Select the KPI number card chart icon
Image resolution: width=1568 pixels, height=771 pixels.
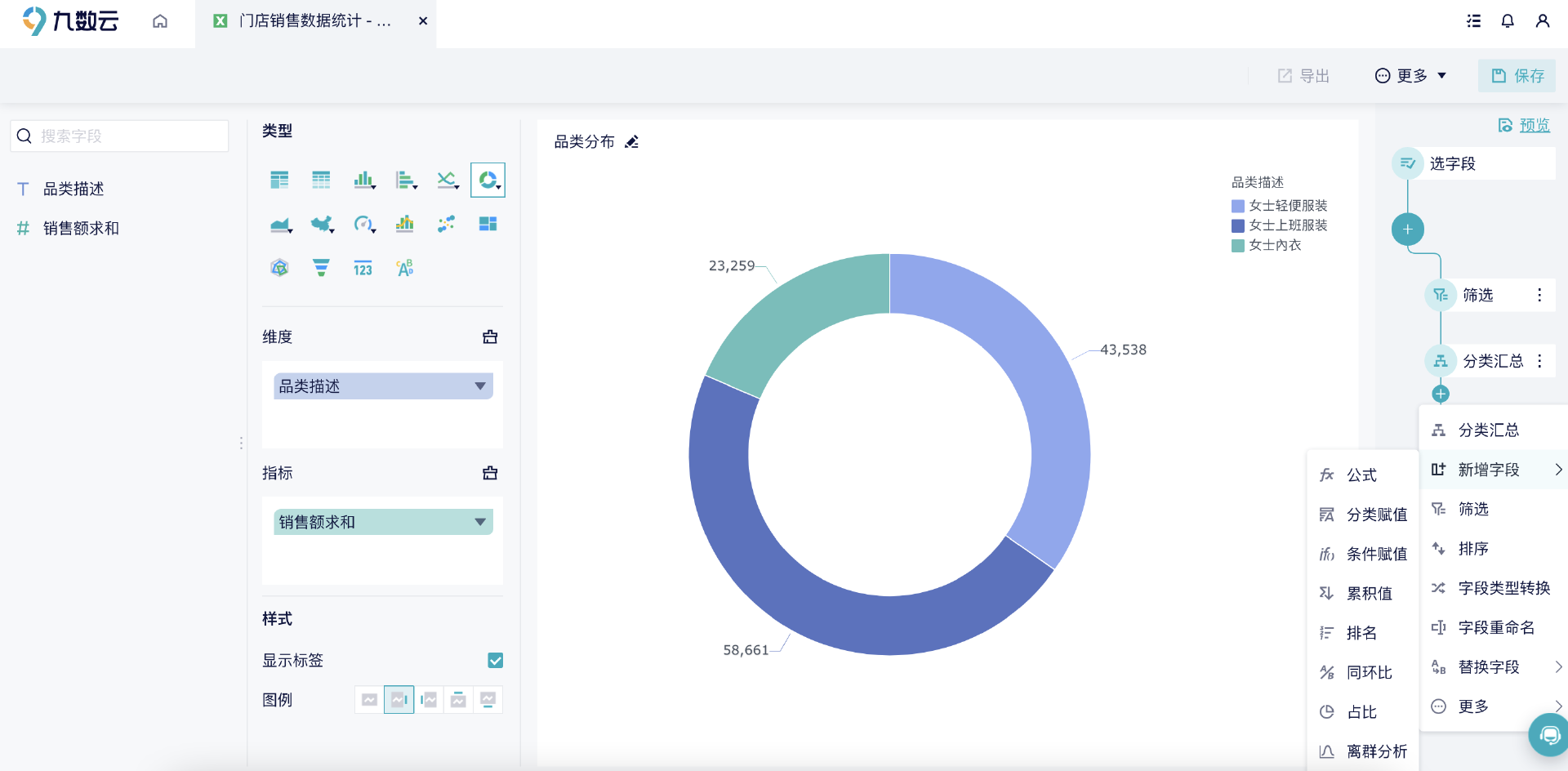tap(363, 268)
